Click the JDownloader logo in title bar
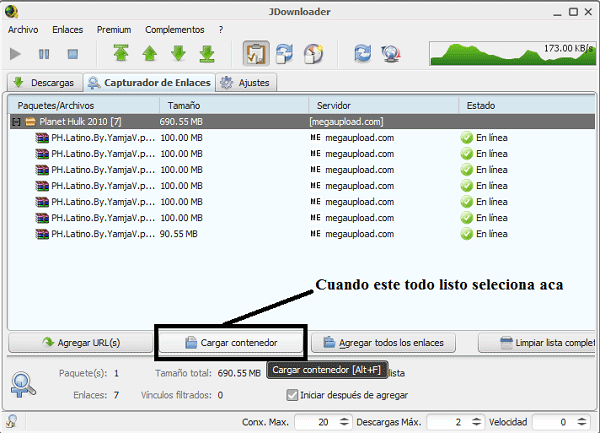 (x=11, y=11)
